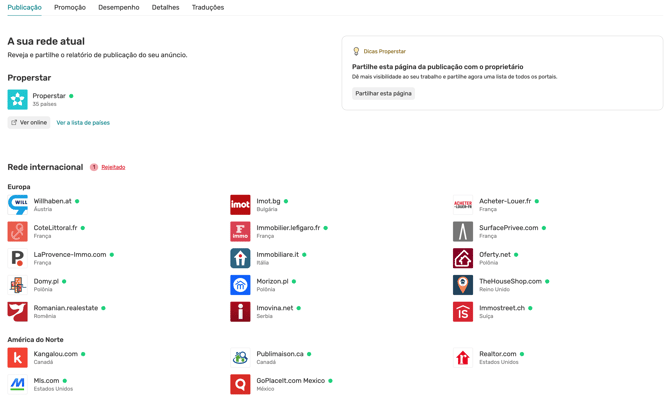The image size is (670, 395).
Task: Click the Acheter-Louer.fr logo icon
Action: (463, 205)
